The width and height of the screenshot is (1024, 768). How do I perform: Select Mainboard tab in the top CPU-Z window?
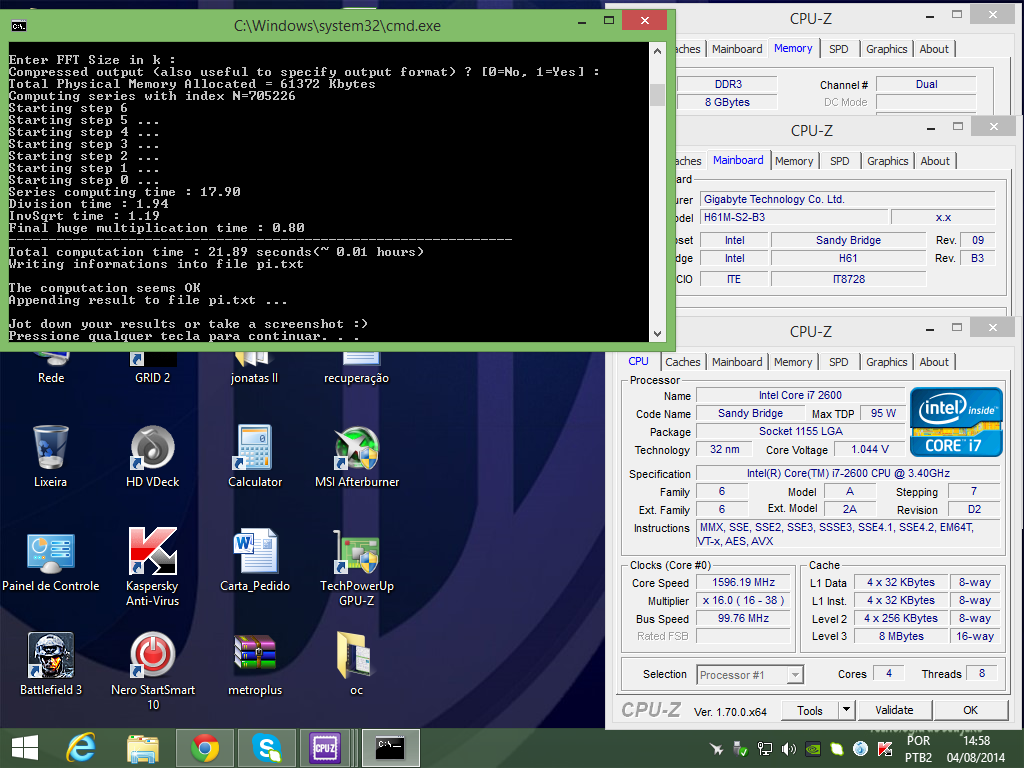pyautogui.click(x=737, y=49)
